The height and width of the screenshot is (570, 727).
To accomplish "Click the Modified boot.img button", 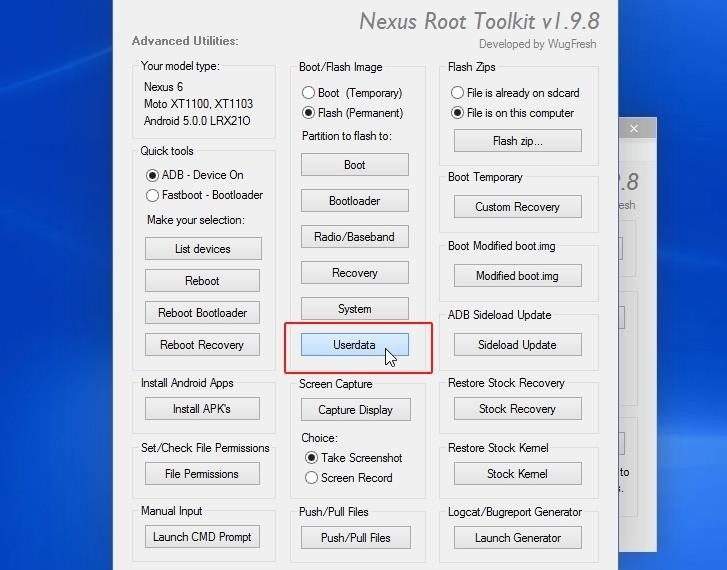I will (517, 275).
